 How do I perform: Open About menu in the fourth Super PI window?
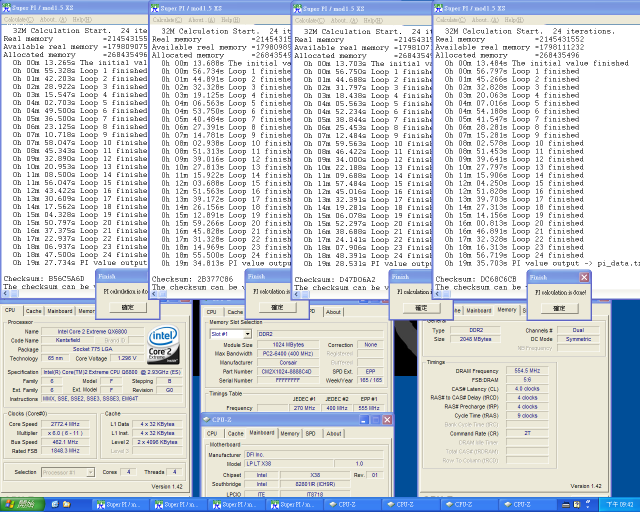point(484,20)
